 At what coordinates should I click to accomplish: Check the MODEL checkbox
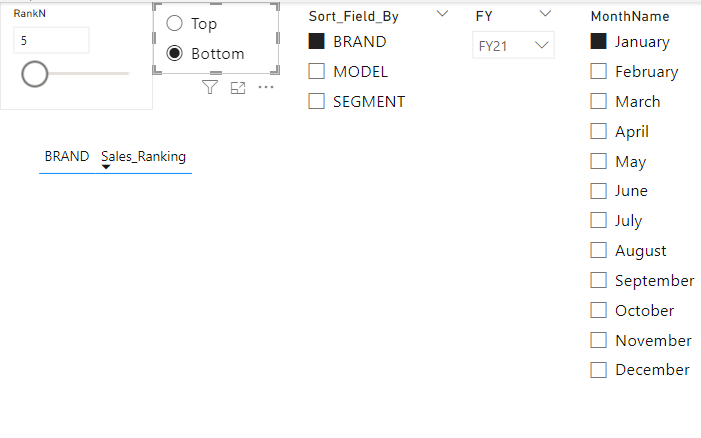click(x=317, y=72)
